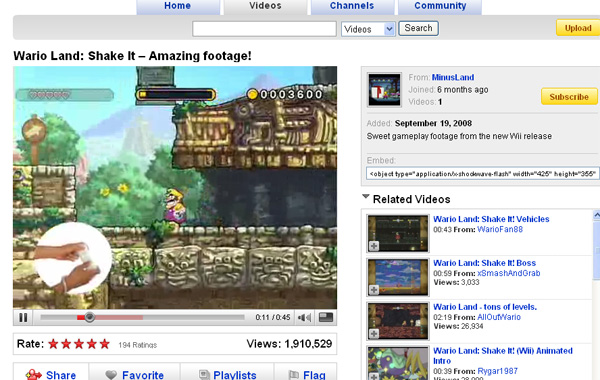Viewport: 600px width, 380px height.
Task: Visit xSmashAndGrab's channel
Action: (509, 273)
